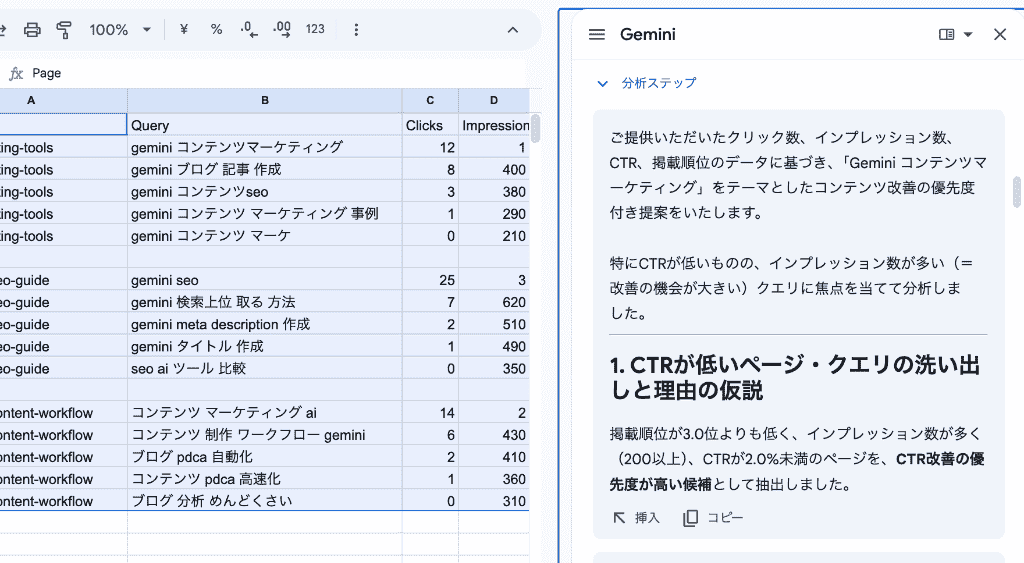Open the Gemini hamburger menu

[597, 35]
